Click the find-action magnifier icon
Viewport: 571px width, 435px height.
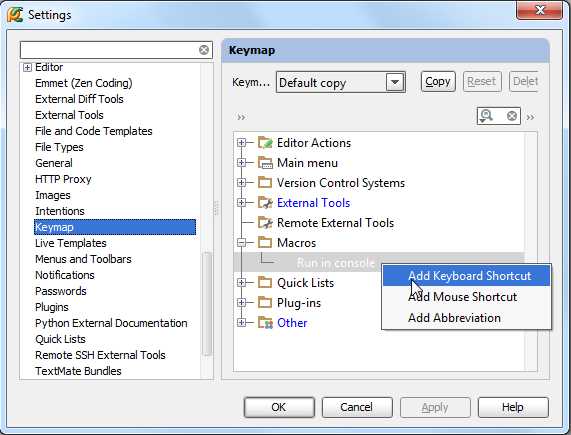point(486,116)
